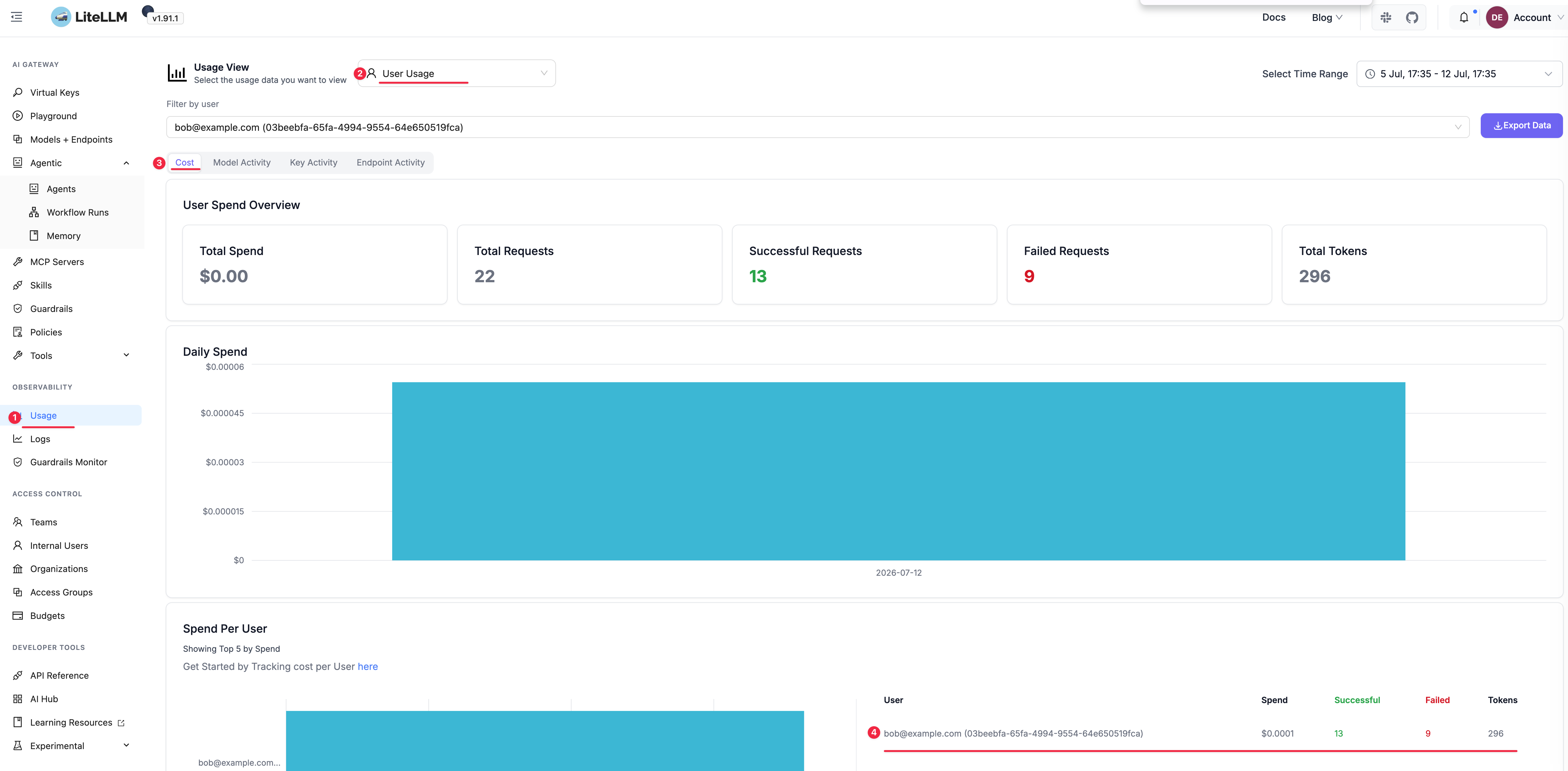Image resolution: width=1568 pixels, height=771 pixels.
Task: Switch to Endpoint Activity tab
Action: pos(391,163)
